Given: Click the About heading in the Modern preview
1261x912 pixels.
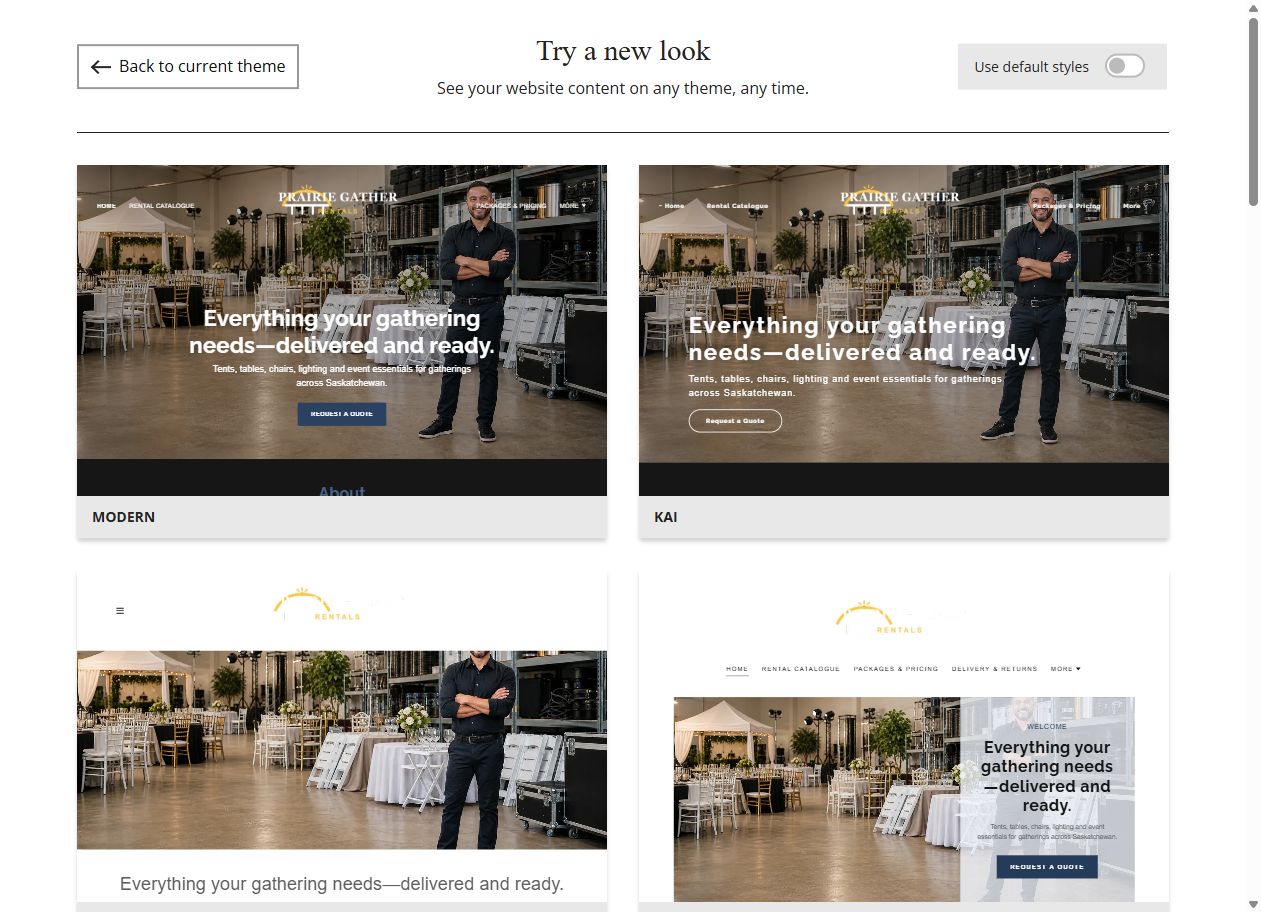Looking at the screenshot, I should pyautogui.click(x=342, y=491).
